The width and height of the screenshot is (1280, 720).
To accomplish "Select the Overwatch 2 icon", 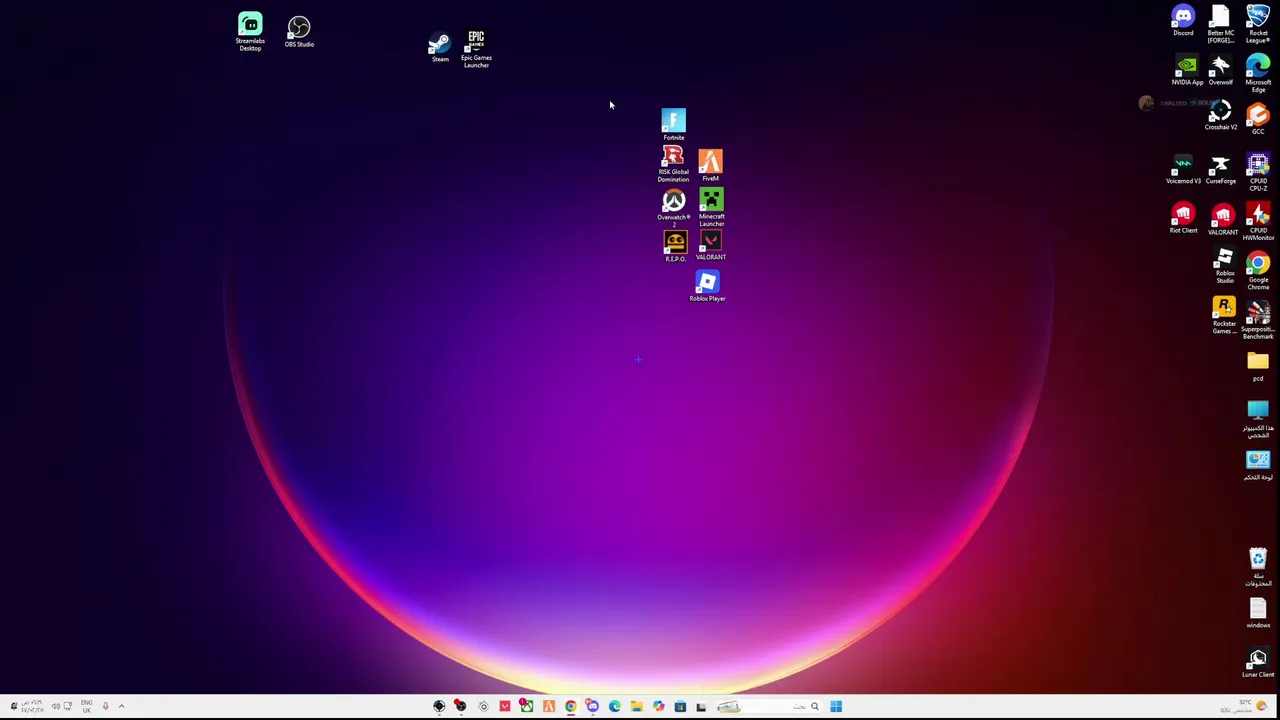I will click(x=673, y=208).
